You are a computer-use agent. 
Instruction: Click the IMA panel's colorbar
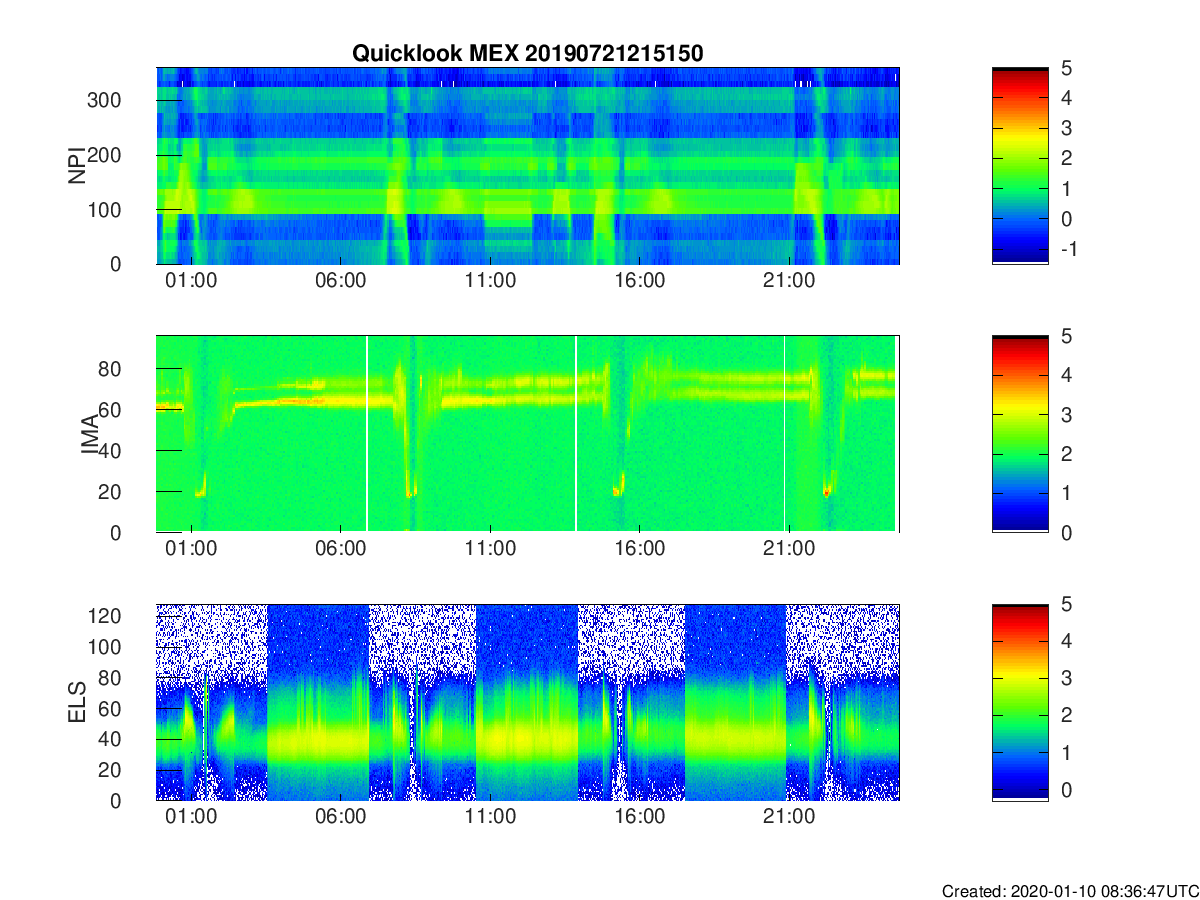click(1020, 434)
